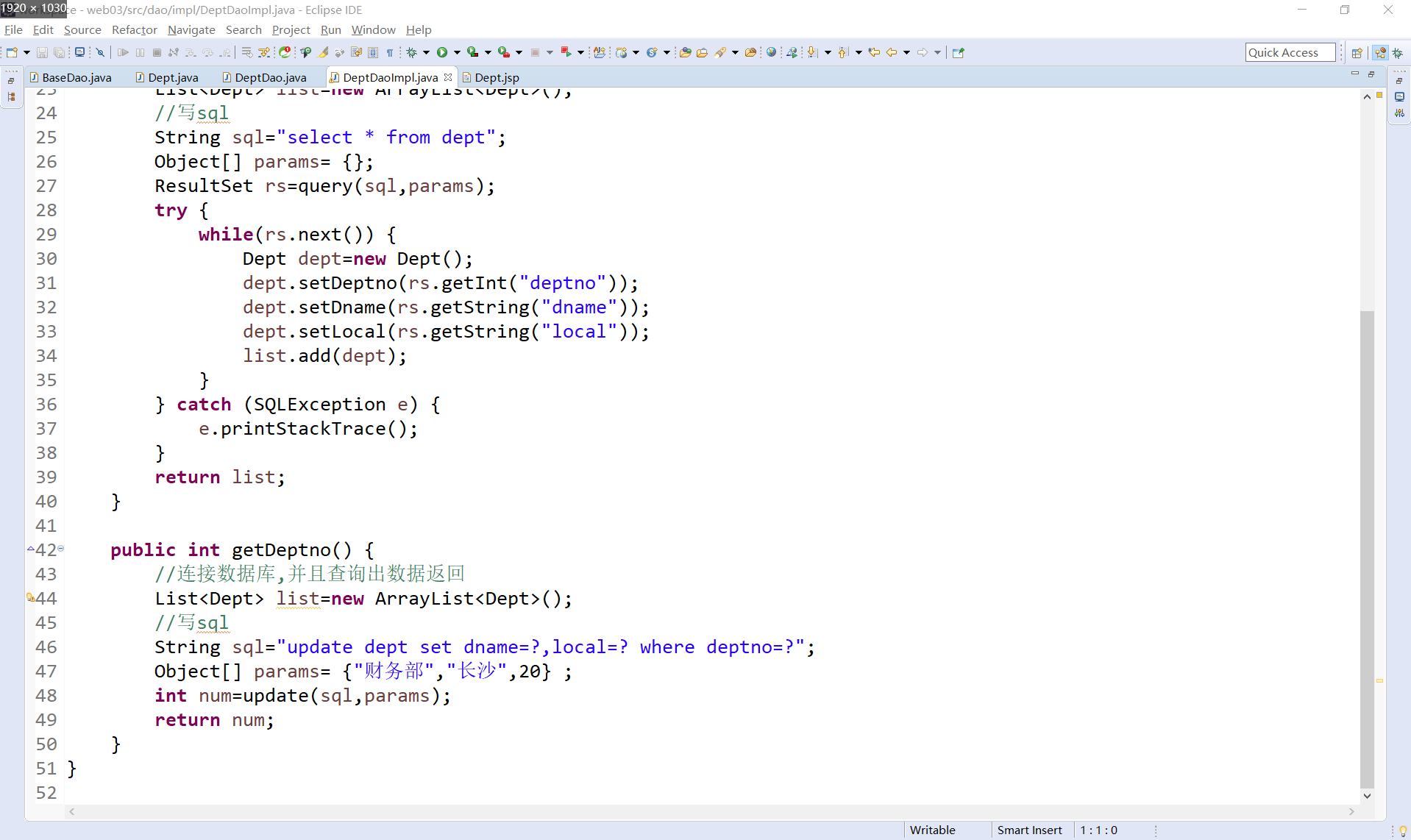Expand the Back history dropdown arrow

[x=906, y=52]
